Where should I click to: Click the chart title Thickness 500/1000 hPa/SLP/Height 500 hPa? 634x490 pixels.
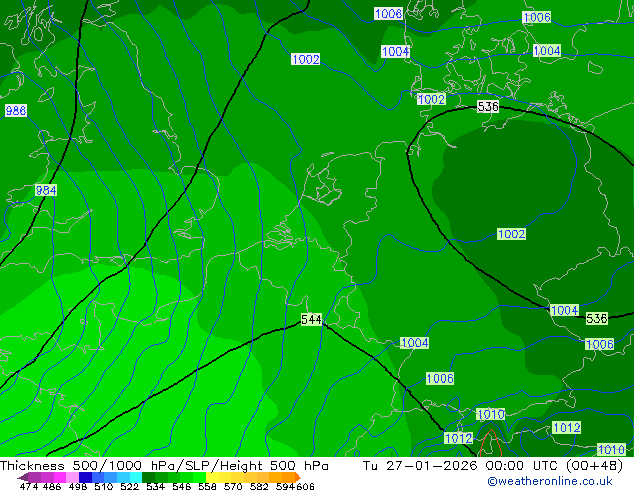(x=164, y=466)
